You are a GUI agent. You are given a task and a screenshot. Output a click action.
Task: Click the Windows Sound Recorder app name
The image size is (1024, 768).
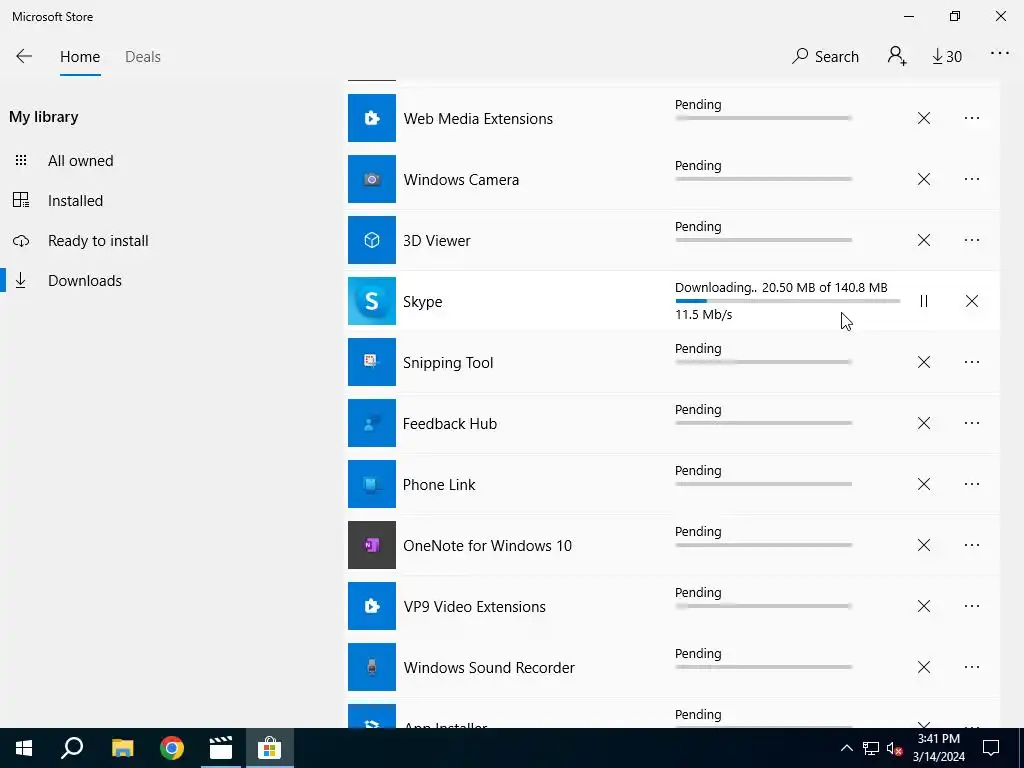coord(489,667)
